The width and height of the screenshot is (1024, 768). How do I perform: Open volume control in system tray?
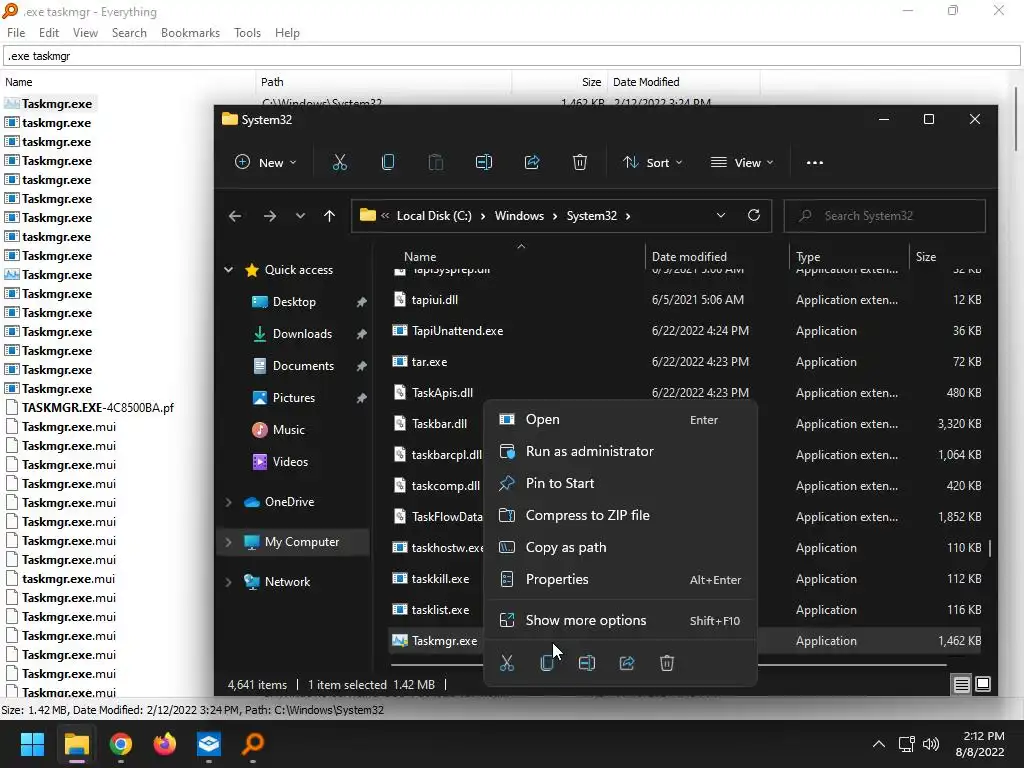point(931,744)
